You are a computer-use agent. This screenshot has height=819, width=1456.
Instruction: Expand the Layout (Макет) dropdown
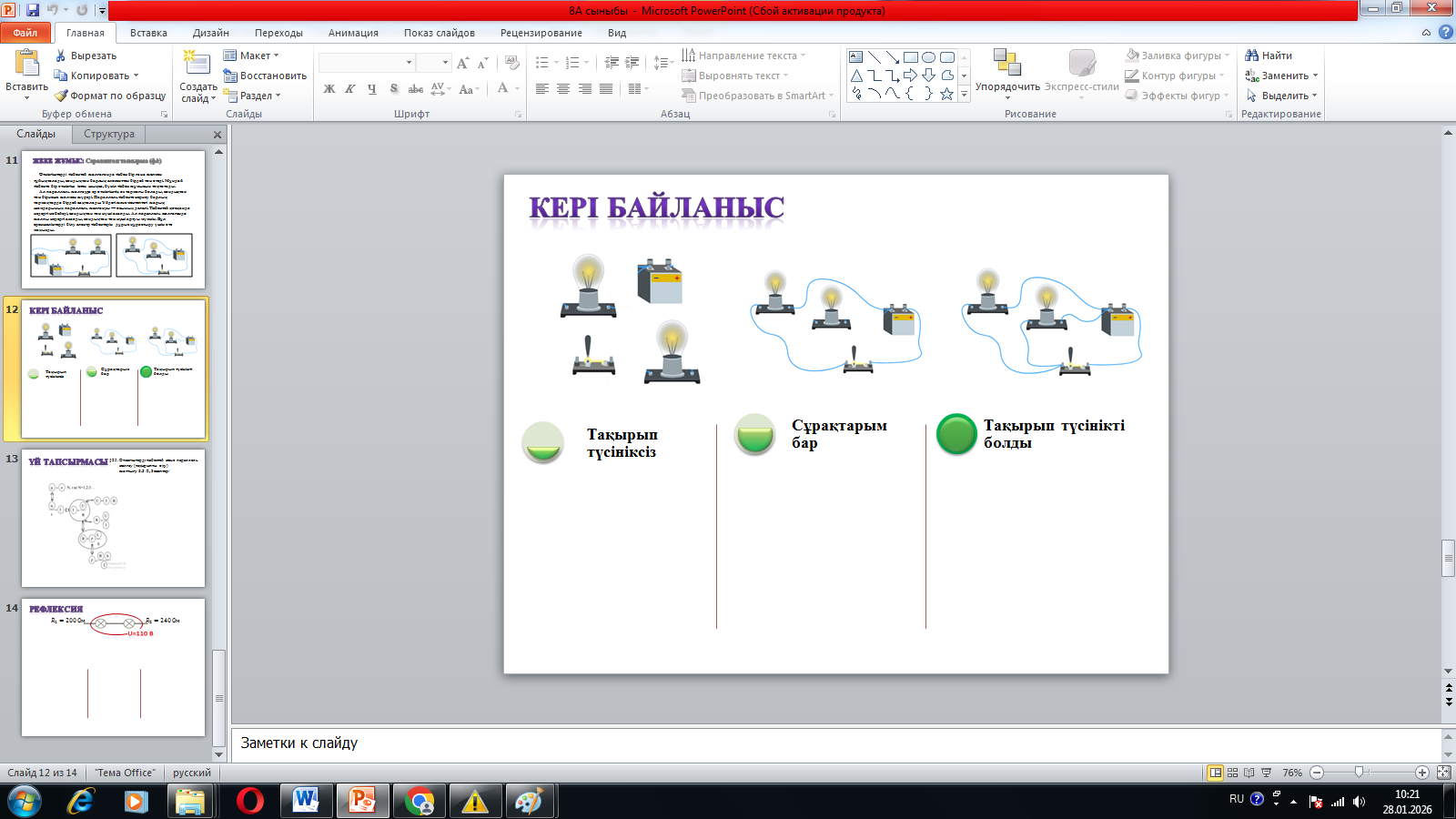[x=251, y=56]
